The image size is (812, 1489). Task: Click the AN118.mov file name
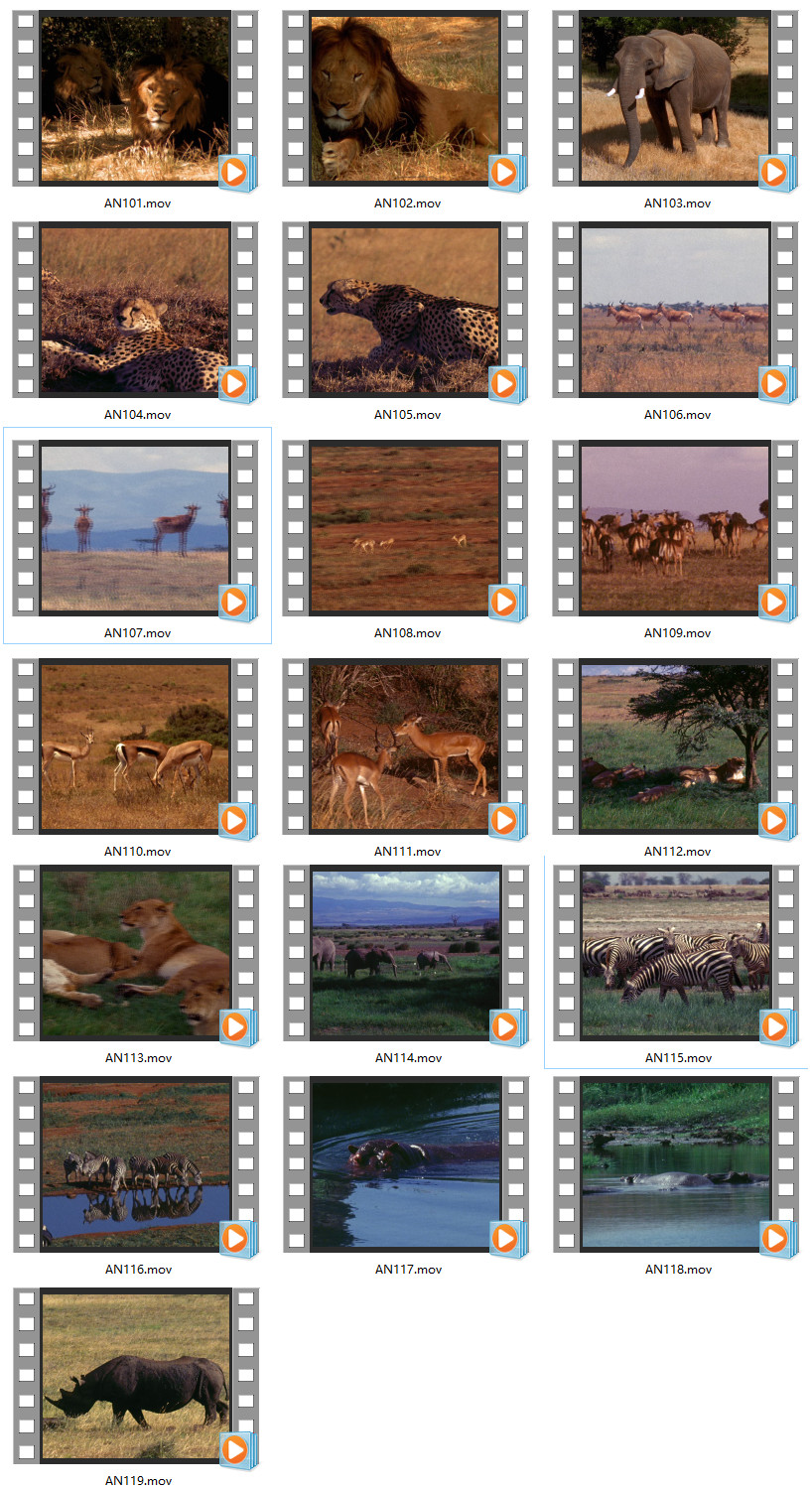[679, 1270]
